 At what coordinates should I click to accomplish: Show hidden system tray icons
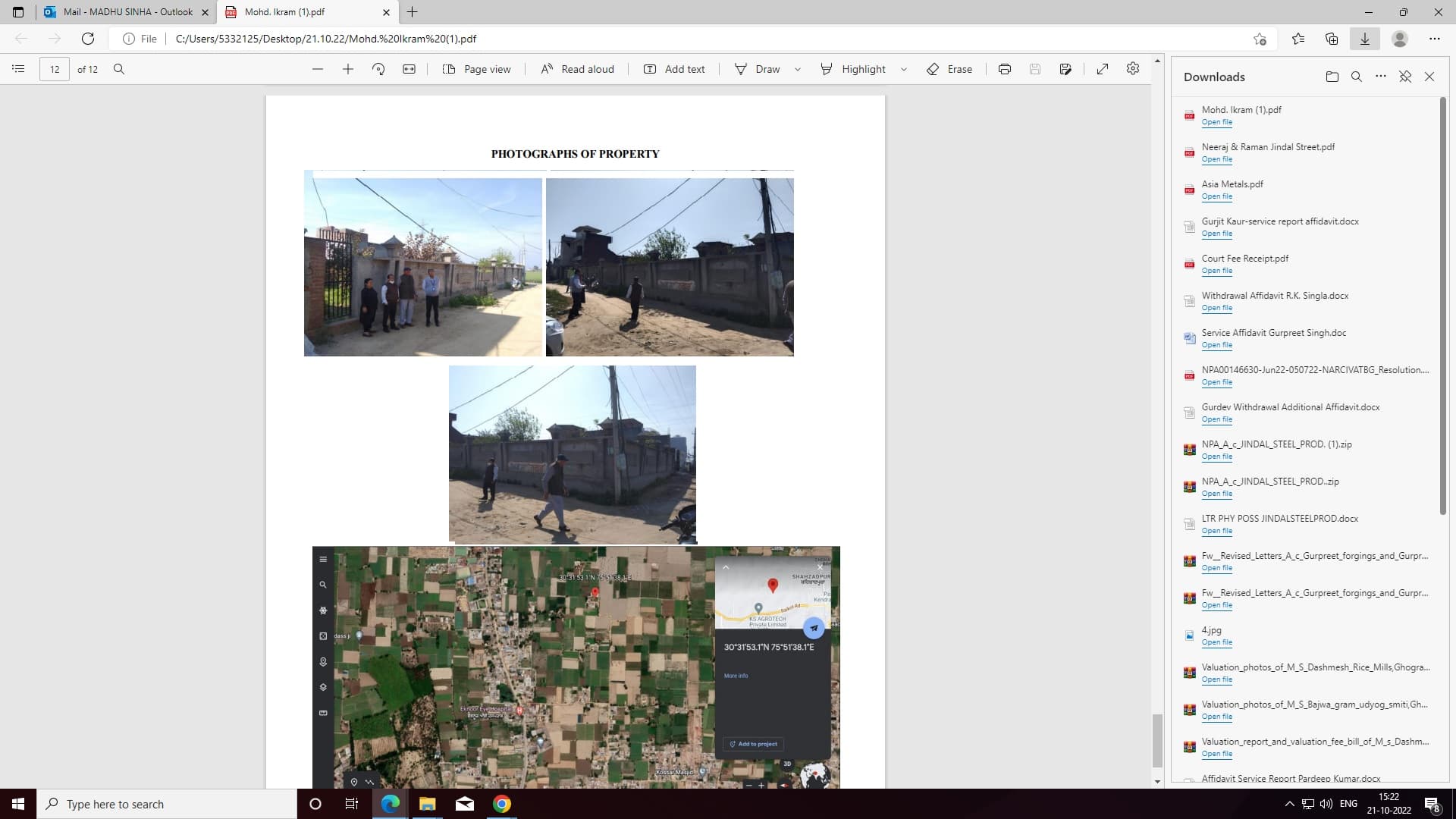1290,804
